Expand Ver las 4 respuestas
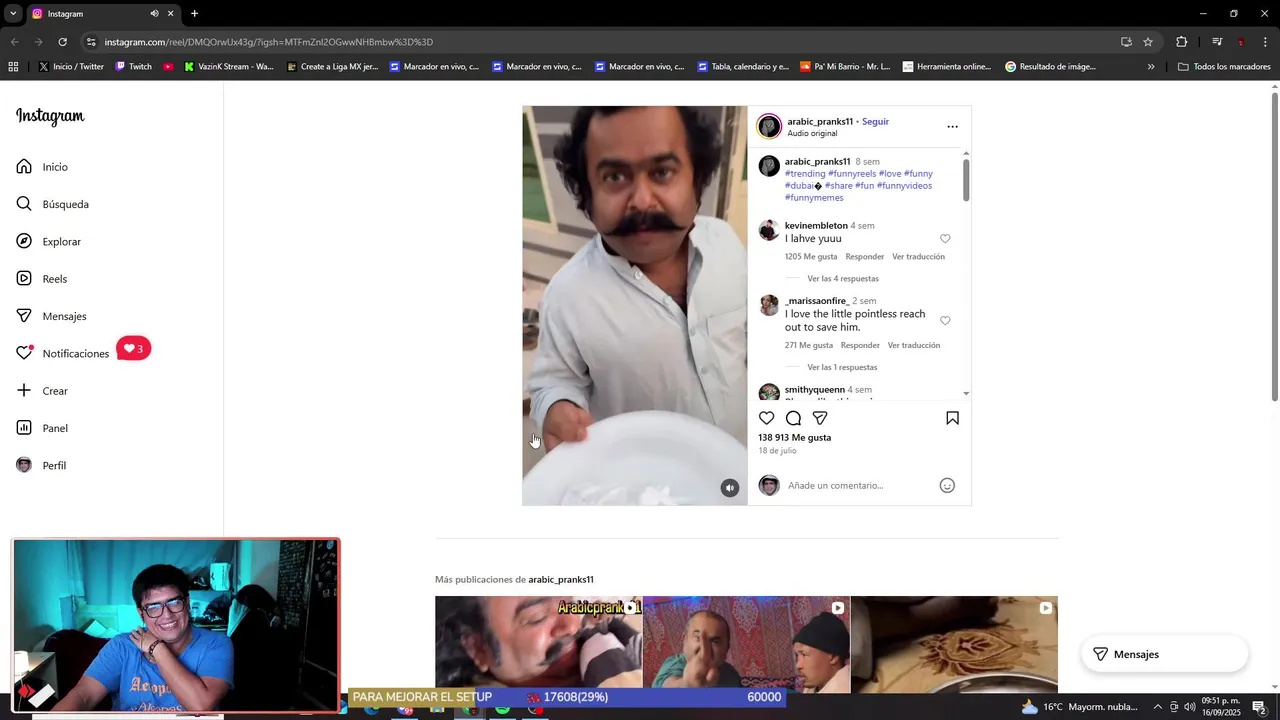The image size is (1280, 720). (x=843, y=279)
